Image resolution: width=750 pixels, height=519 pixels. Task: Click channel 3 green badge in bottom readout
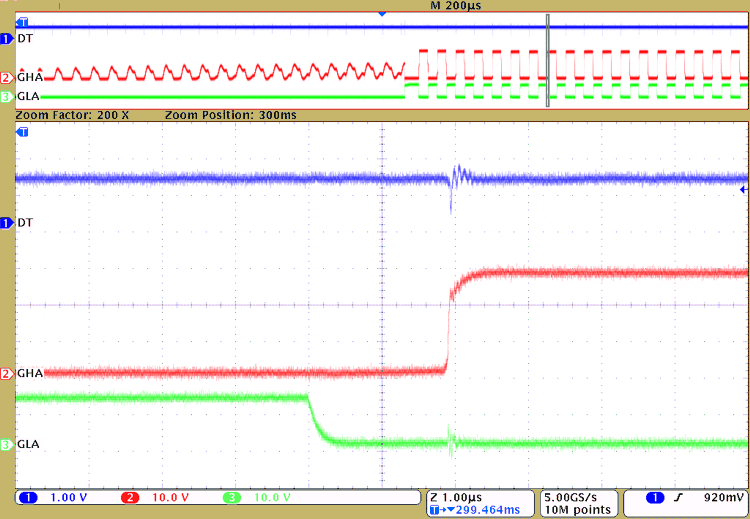coord(232,497)
